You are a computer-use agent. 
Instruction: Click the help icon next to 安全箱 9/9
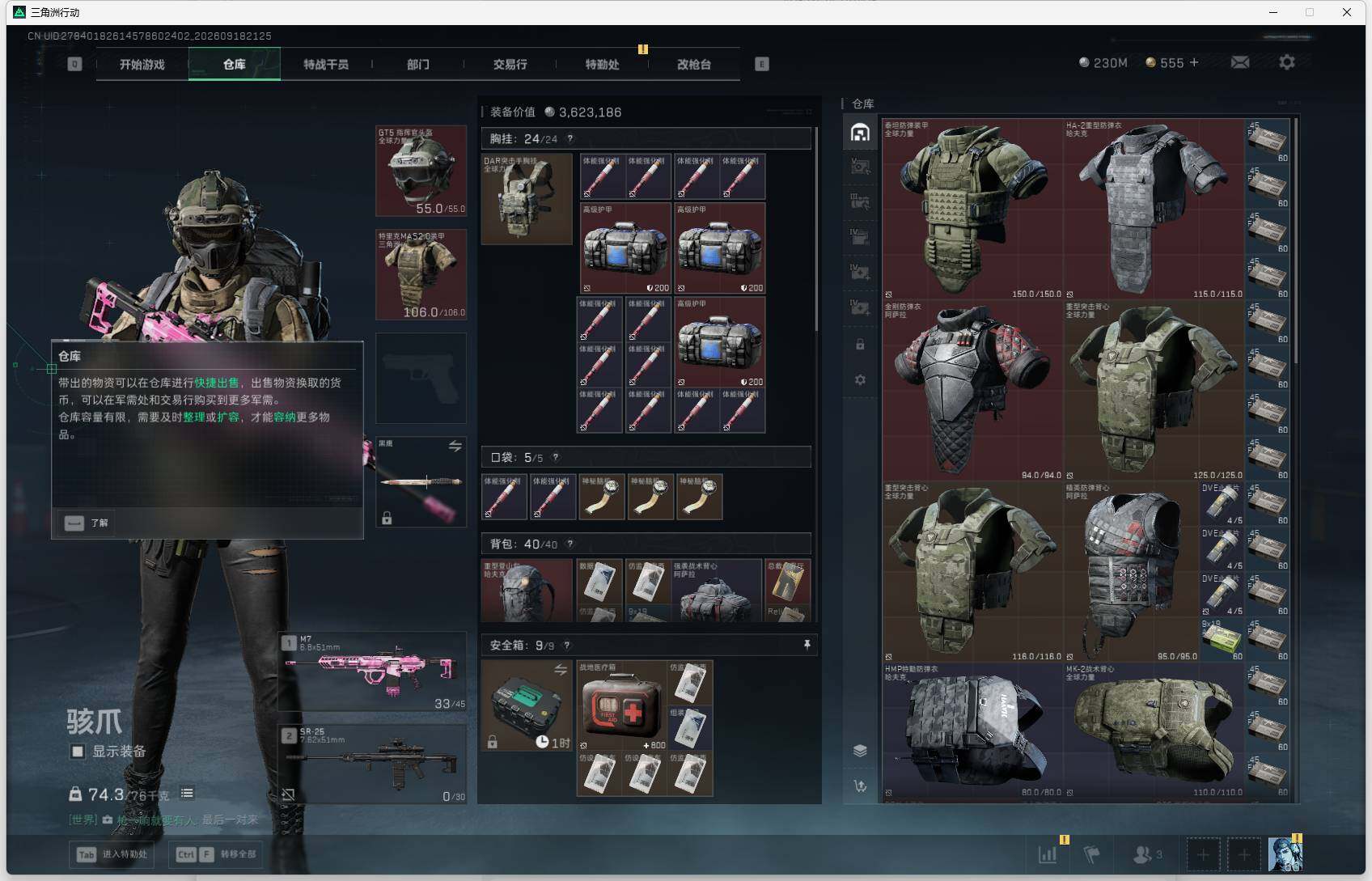(566, 645)
